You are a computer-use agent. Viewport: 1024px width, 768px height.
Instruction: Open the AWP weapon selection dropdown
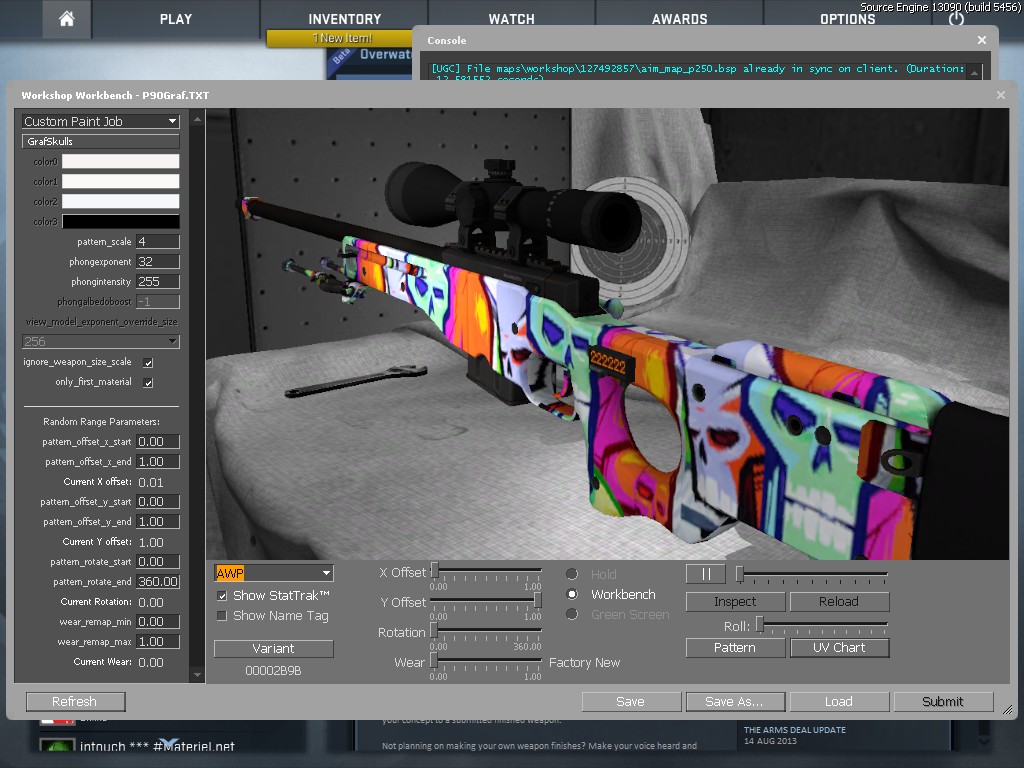[274, 573]
